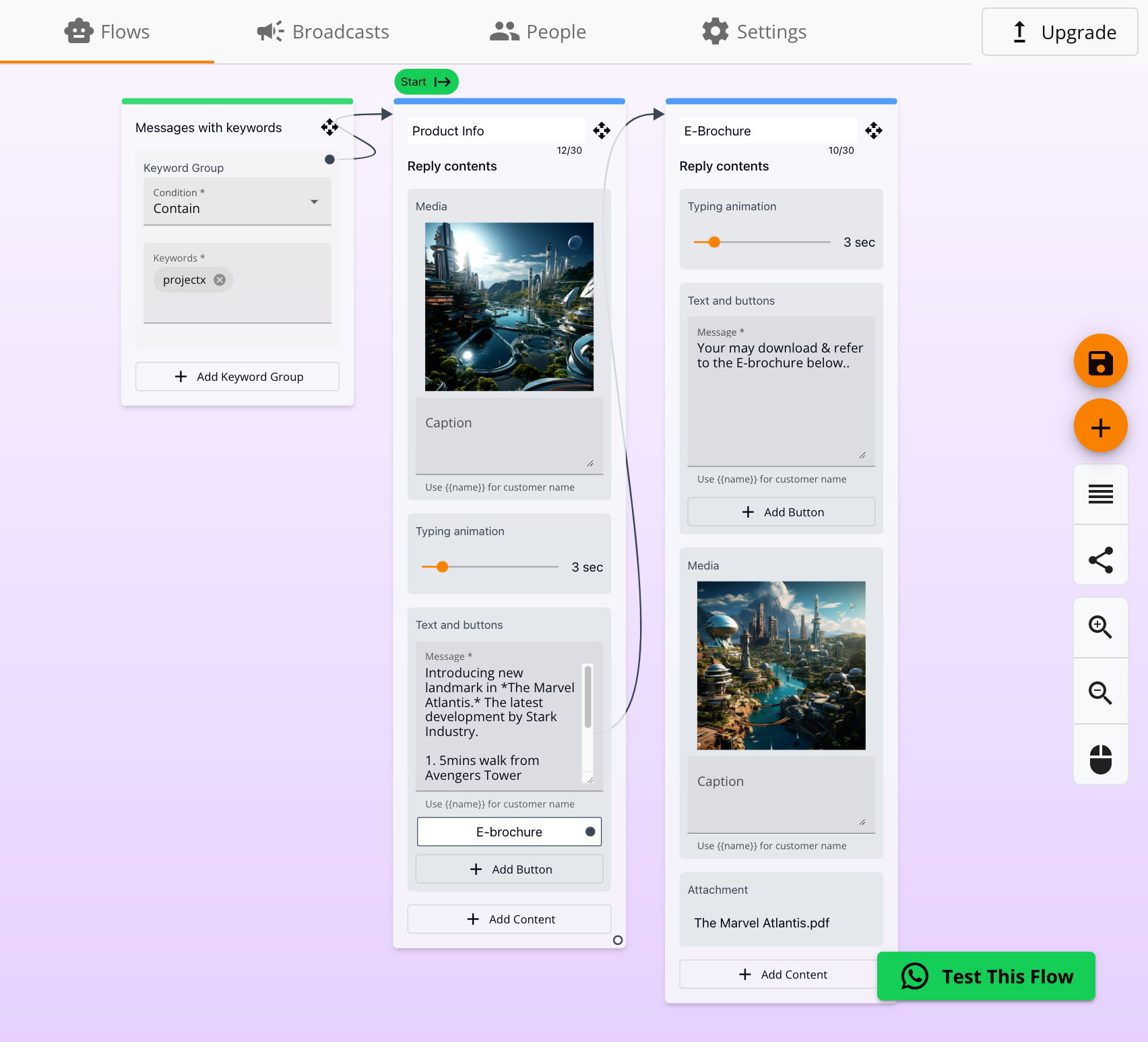Open the Condition dropdown showing Contain
Screen dimensions: 1148x1042
237,202
